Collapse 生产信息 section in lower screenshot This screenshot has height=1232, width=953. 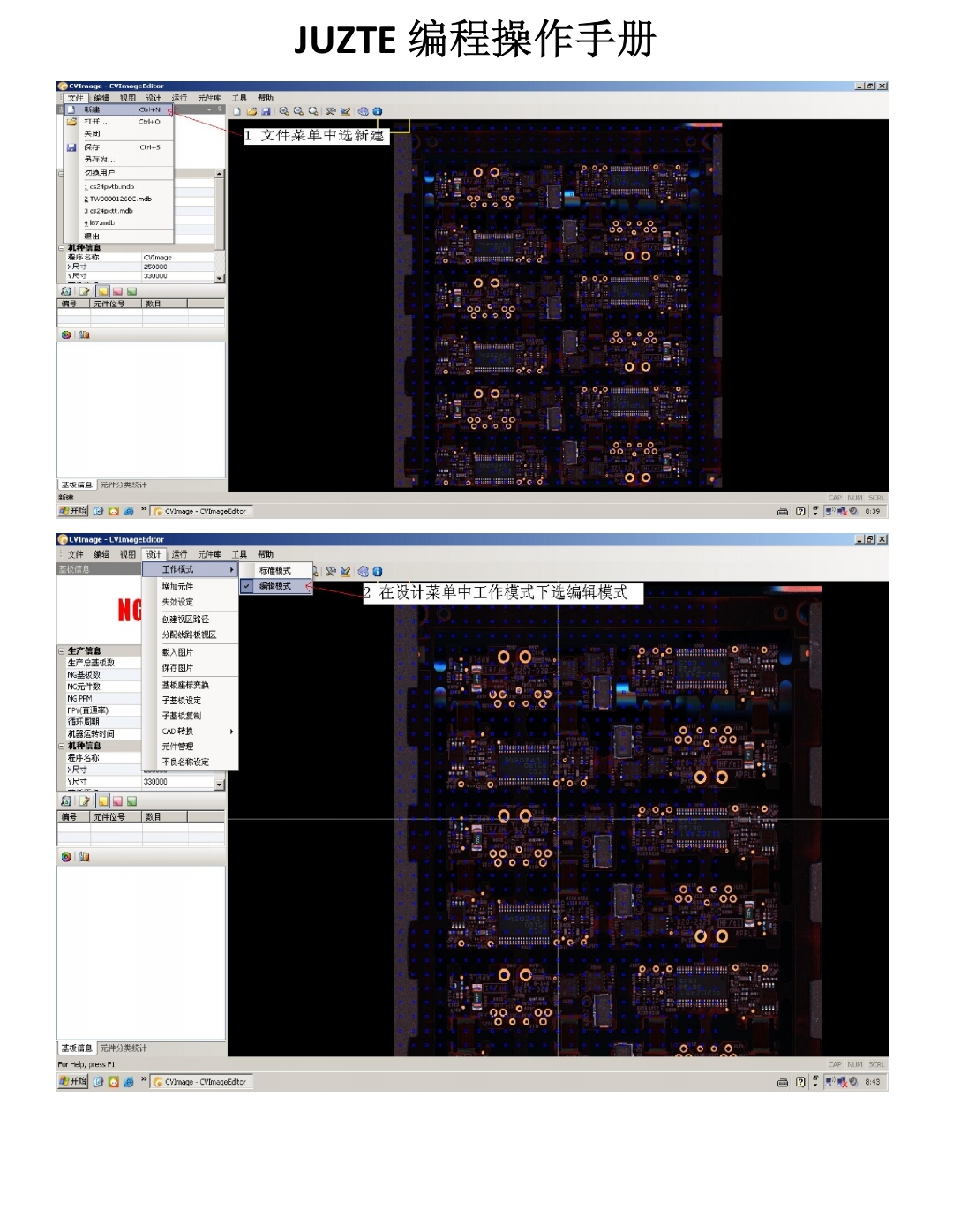pos(62,651)
